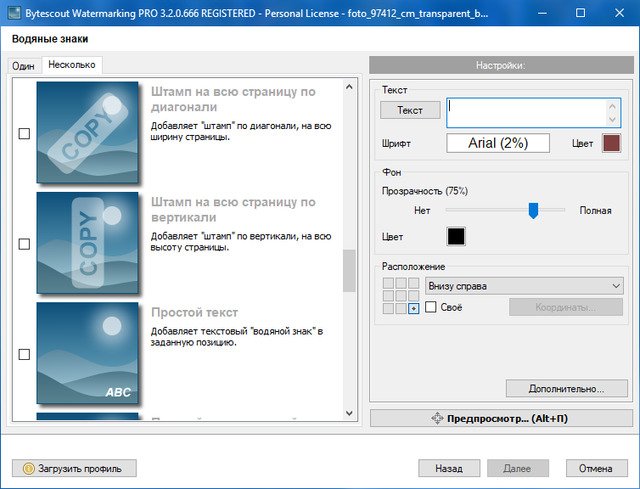The width and height of the screenshot is (640, 489).
Task: Open the Arial (2%) font selector
Action: click(x=498, y=143)
